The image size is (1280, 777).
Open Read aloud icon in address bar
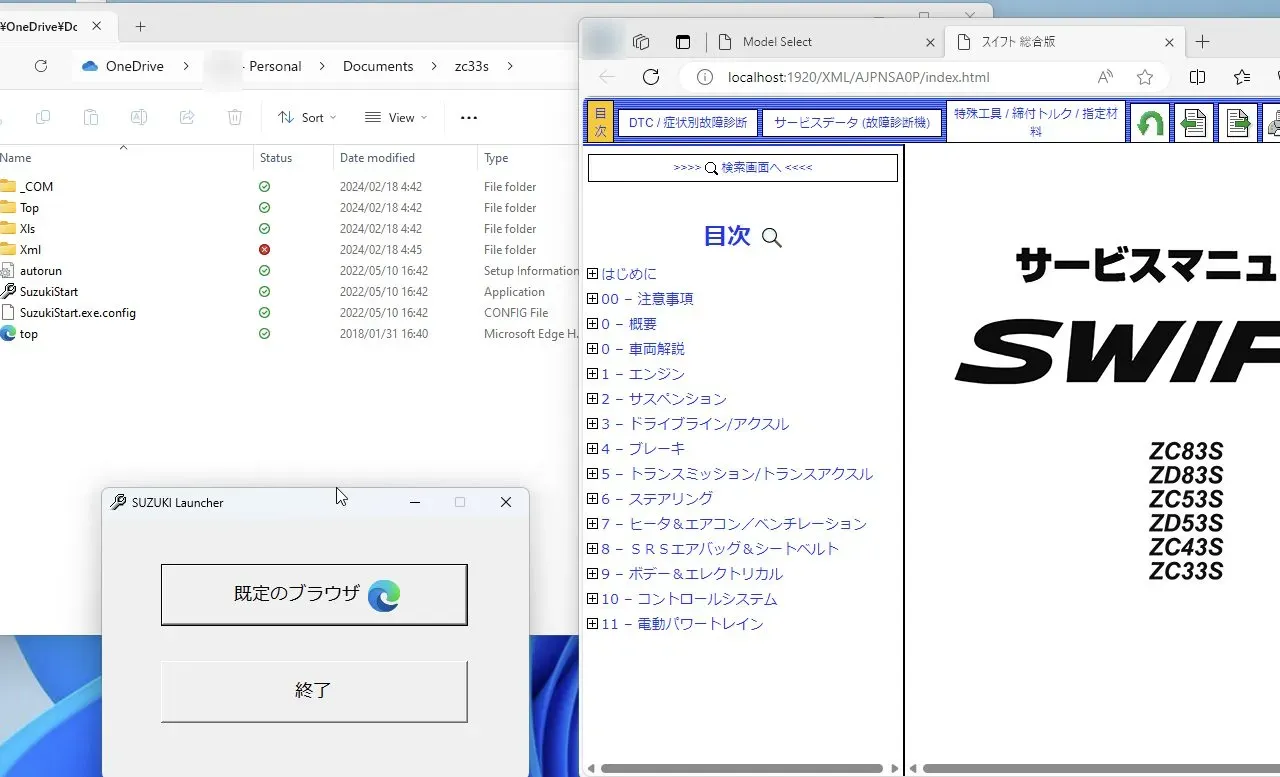point(1105,77)
